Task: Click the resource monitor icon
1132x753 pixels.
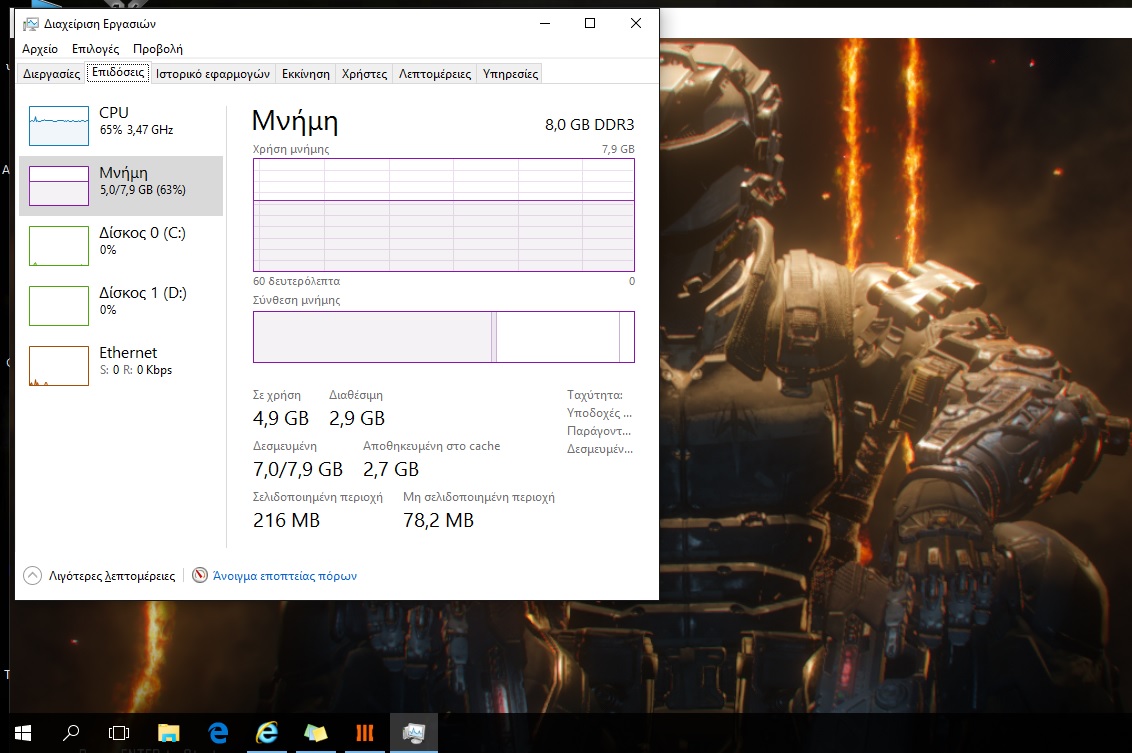Action: (x=200, y=575)
